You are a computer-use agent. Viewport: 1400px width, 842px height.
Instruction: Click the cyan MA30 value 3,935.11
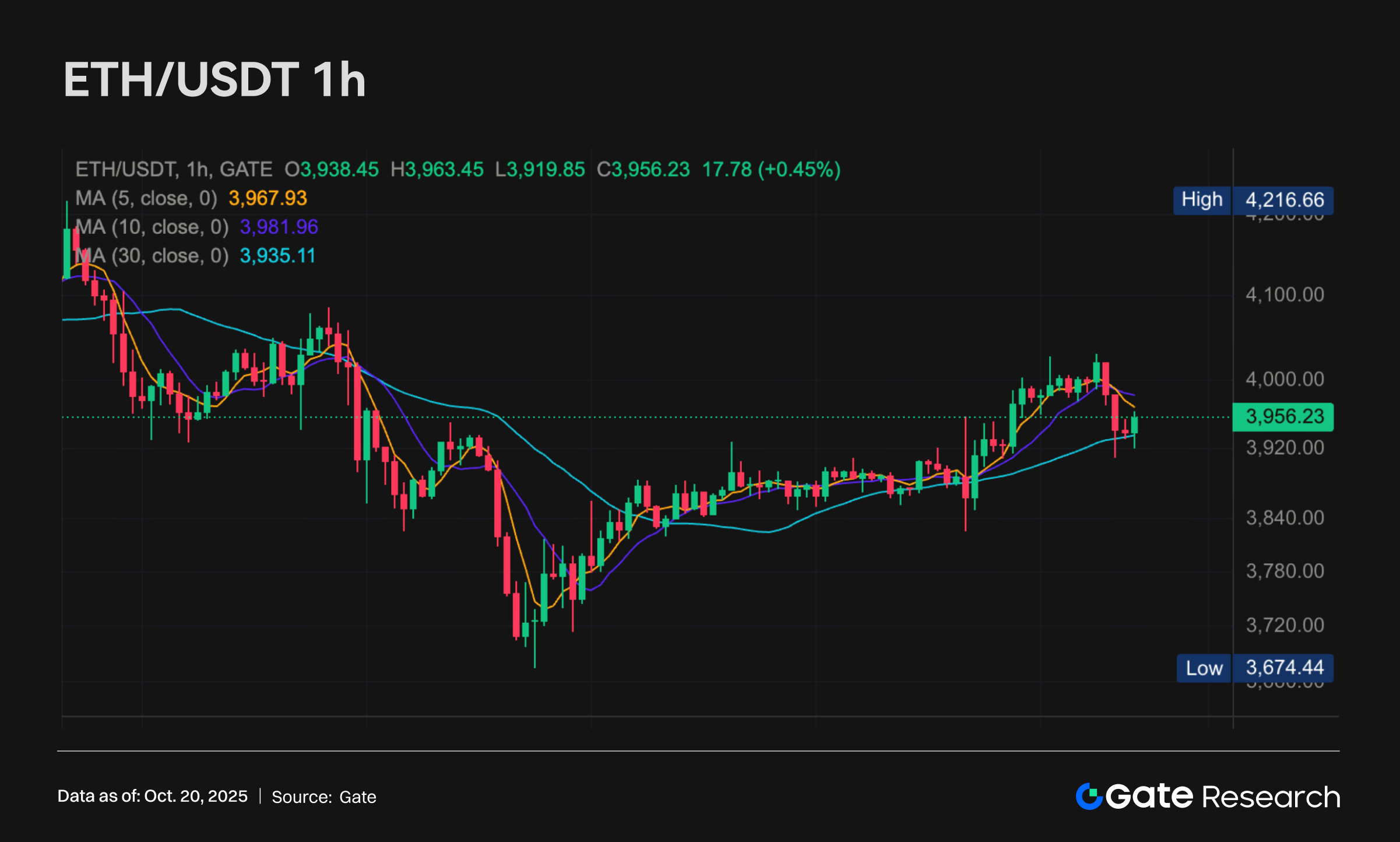point(277,256)
